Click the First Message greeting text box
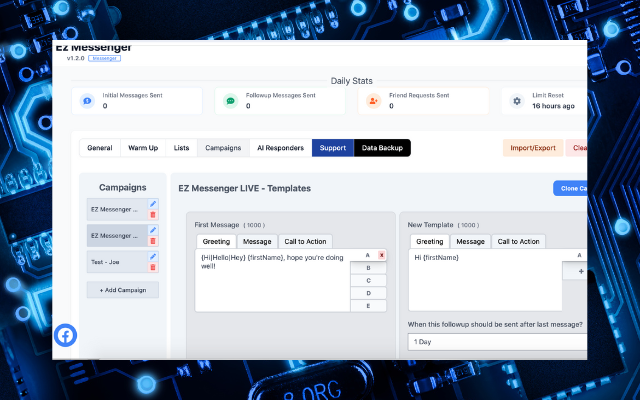The height and width of the screenshot is (400, 640). click(x=273, y=280)
